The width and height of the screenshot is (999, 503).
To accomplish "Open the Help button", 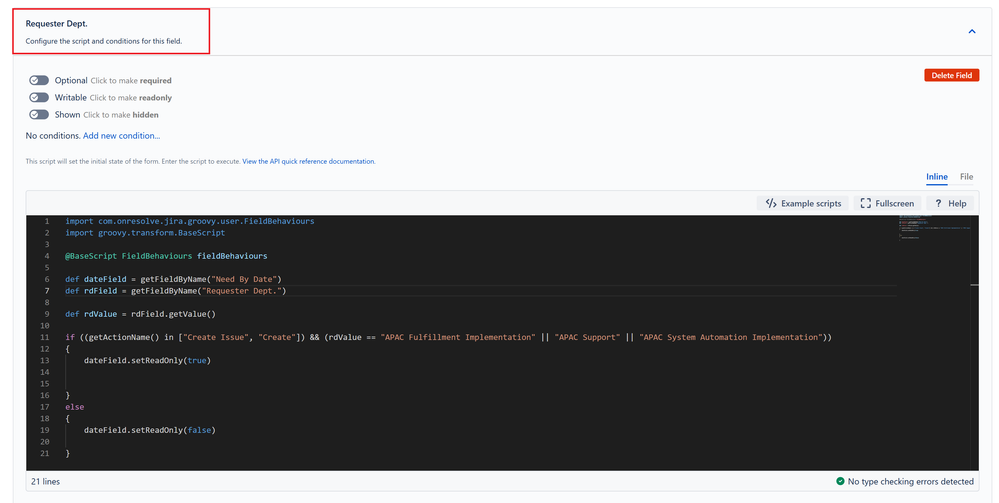I will (950, 203).
